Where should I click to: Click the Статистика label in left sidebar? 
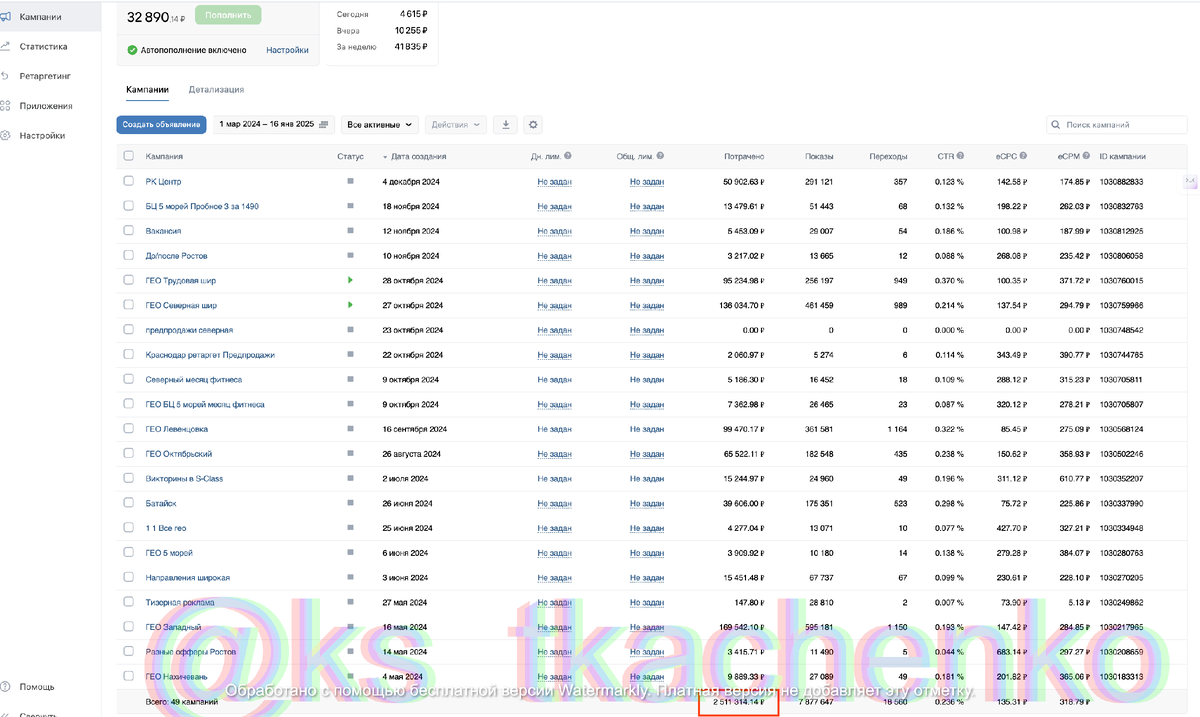pos(44,46)
